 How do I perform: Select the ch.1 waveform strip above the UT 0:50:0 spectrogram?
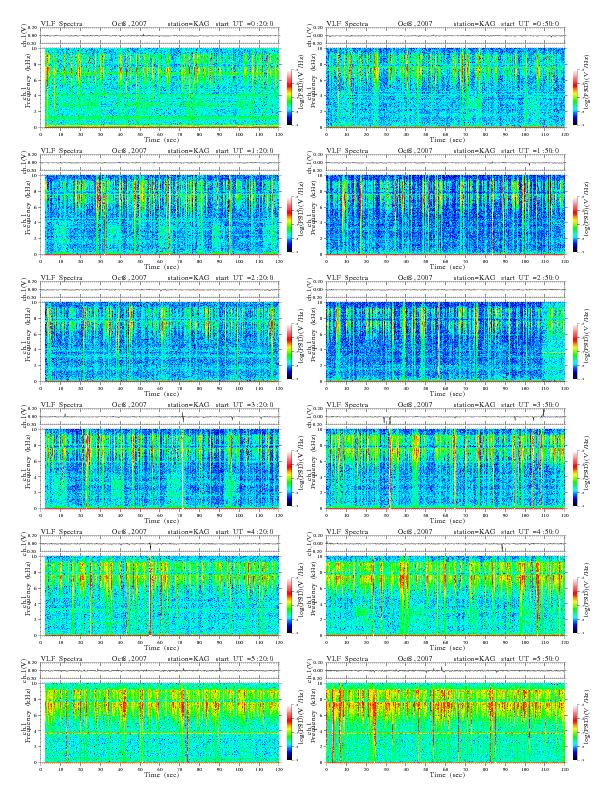[445, 35]
